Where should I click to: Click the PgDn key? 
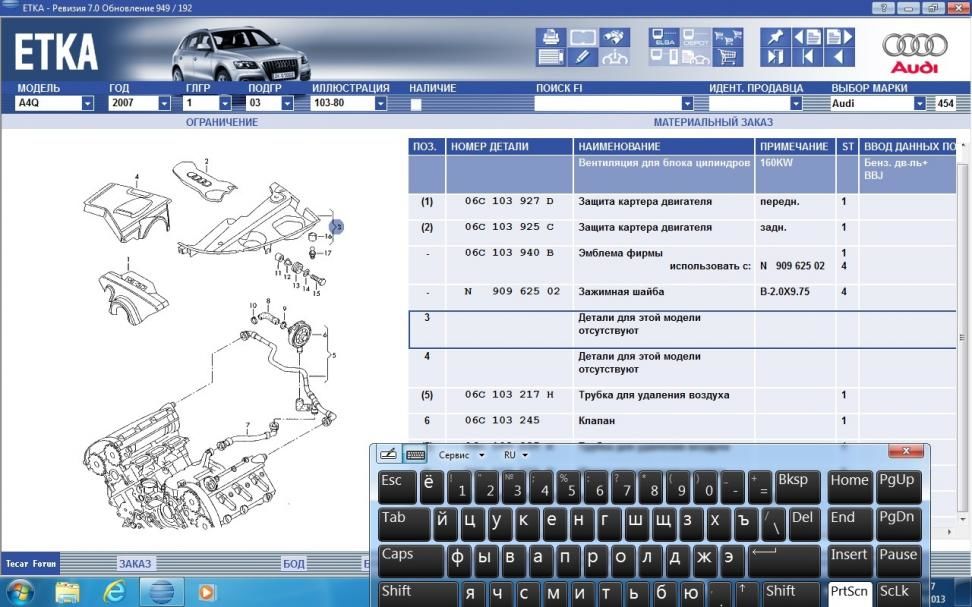pyautogui.click(x=898, y=523)
